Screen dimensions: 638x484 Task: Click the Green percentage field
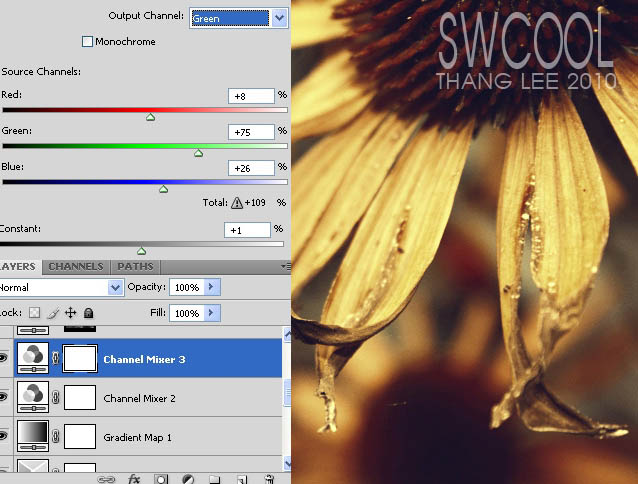coord(251,132)
